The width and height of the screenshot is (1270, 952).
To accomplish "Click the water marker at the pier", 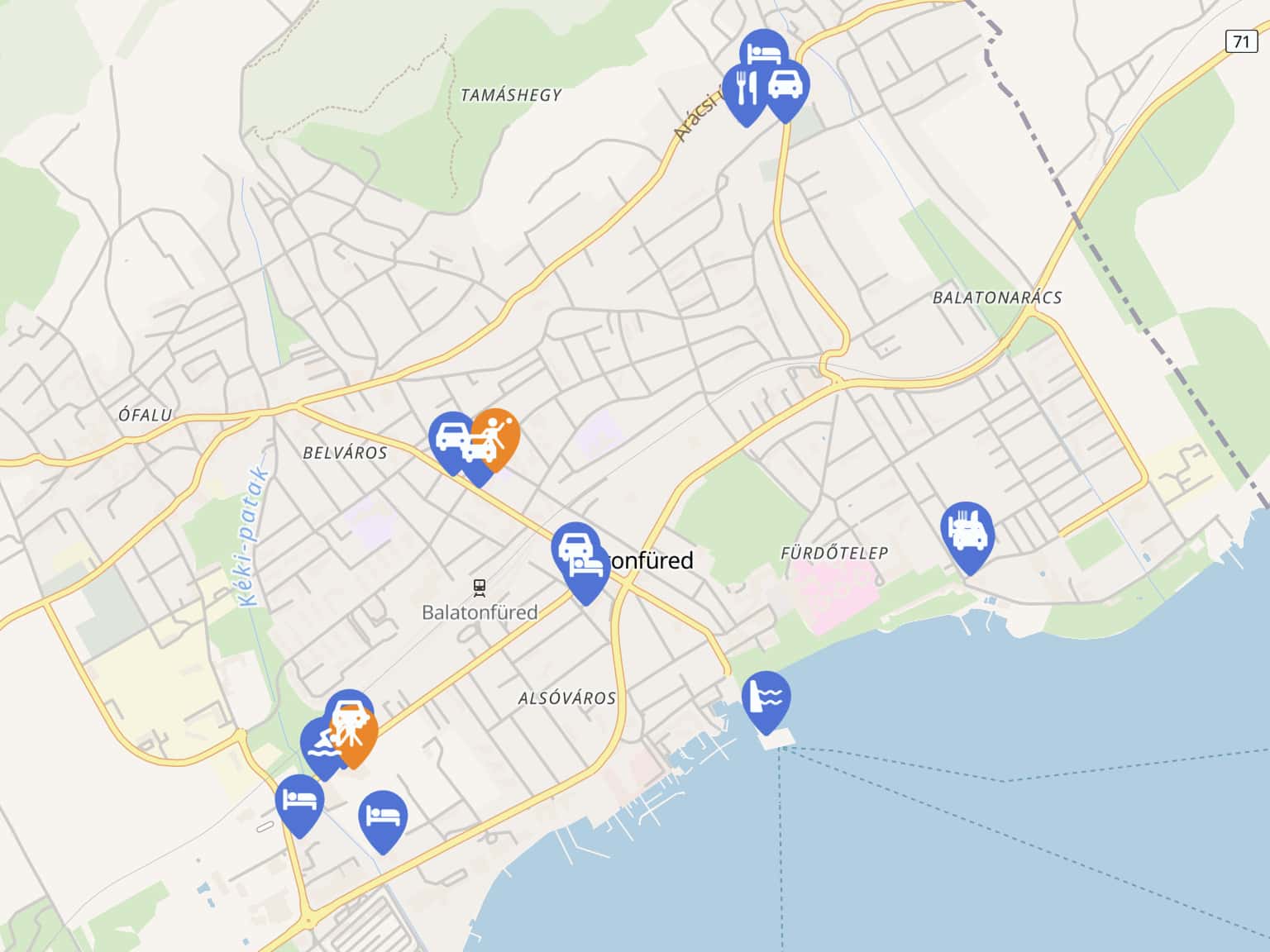I will click(766, 697).
